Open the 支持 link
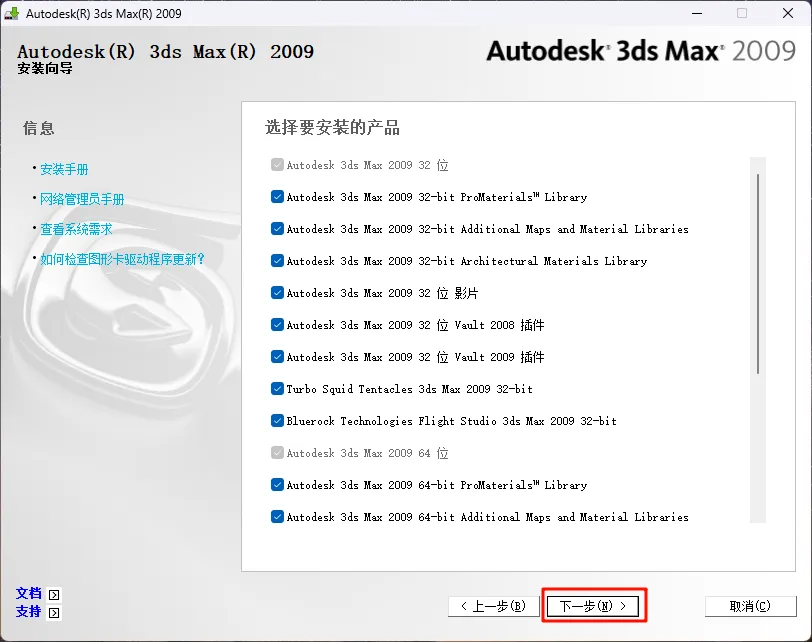812x642 pixels. (28, 611)
